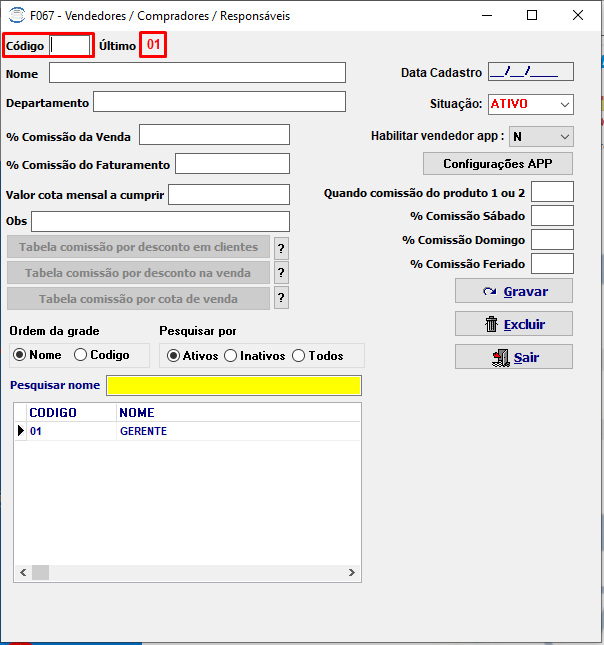Select the Todos search filter
This screenshot has width=604, height=645.
[x=298, y=356]
